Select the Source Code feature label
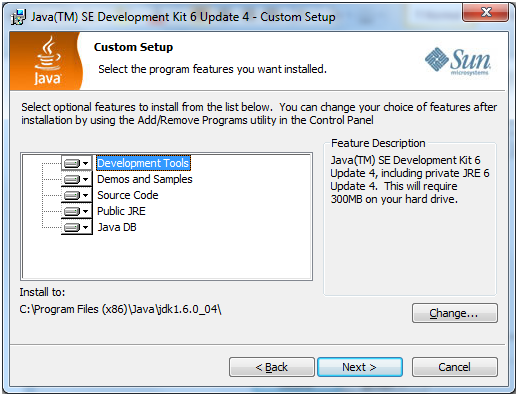 pyautogui.click(x=128, y=195)
